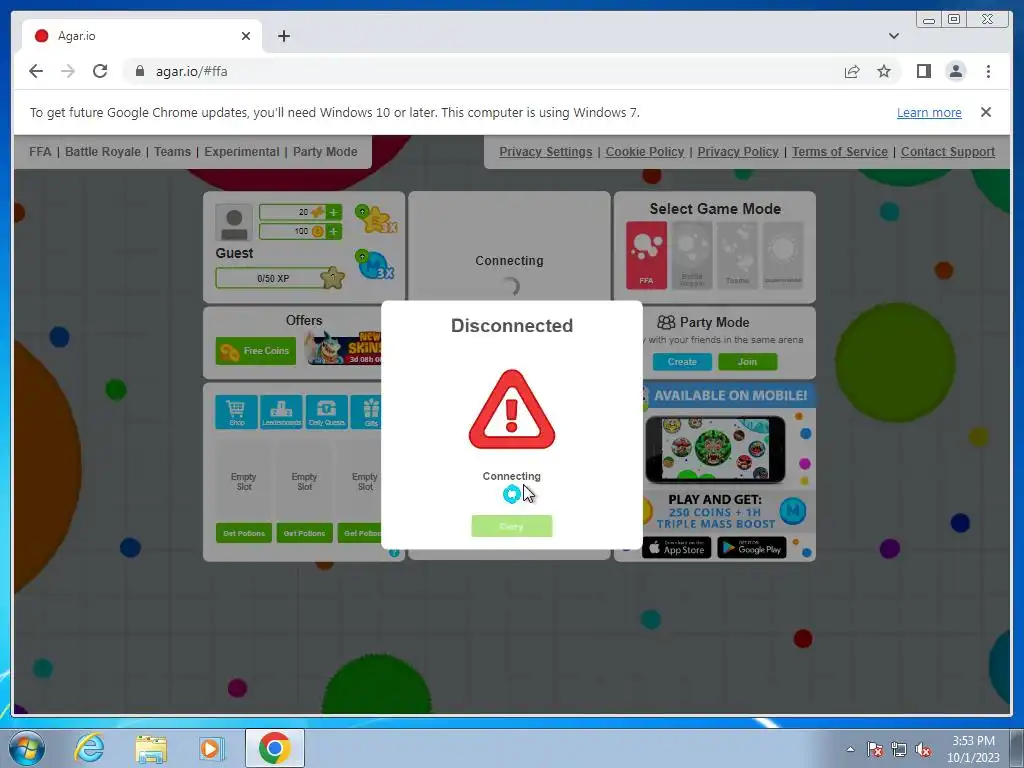
Task: Add DNA with the green plus beside 20
Action: pos(334,212)
